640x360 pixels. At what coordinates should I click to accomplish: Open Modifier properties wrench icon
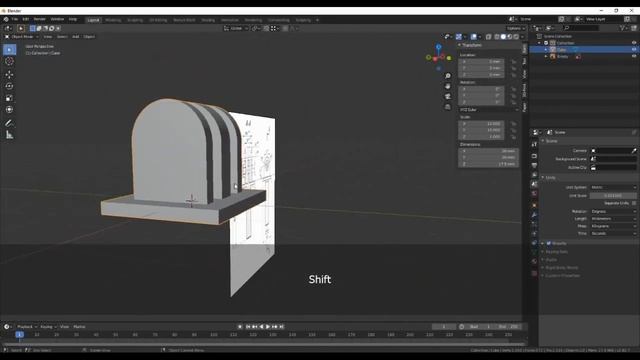(534, 214)
